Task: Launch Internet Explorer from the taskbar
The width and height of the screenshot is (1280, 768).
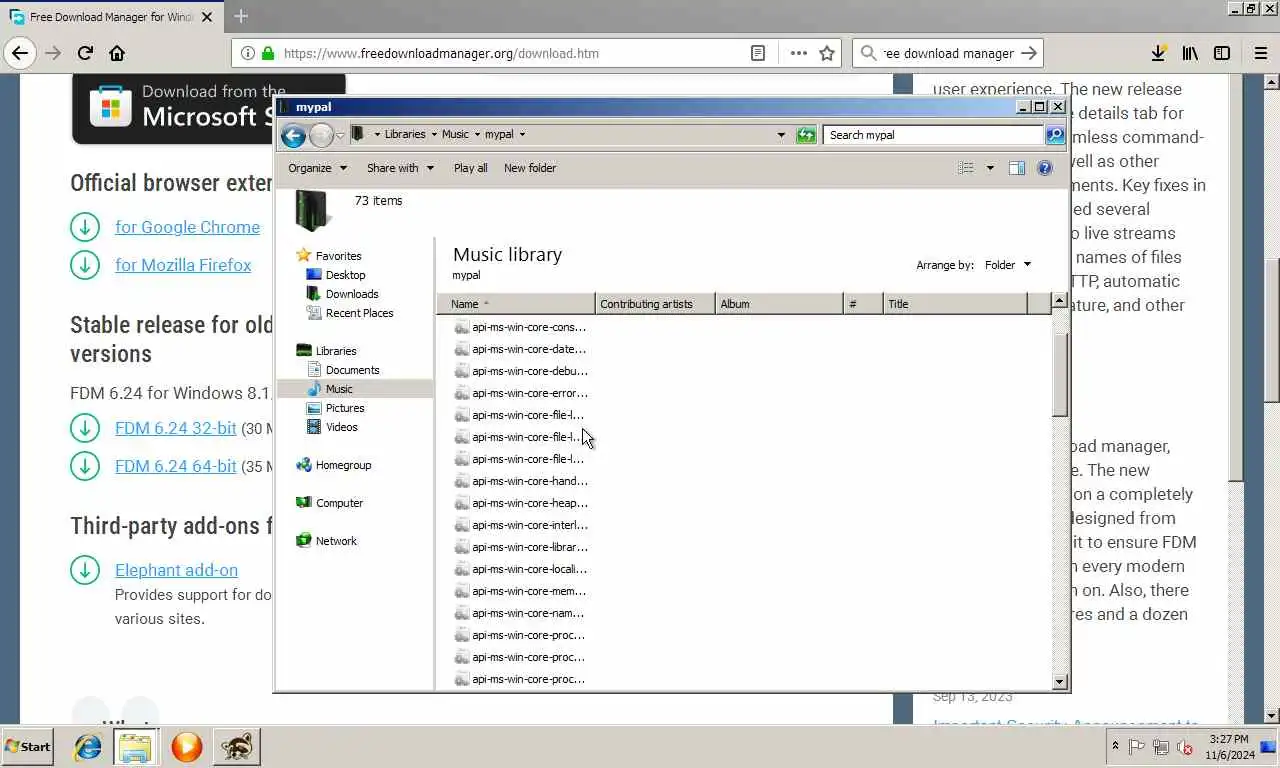Action: click(x=88, y=747)
